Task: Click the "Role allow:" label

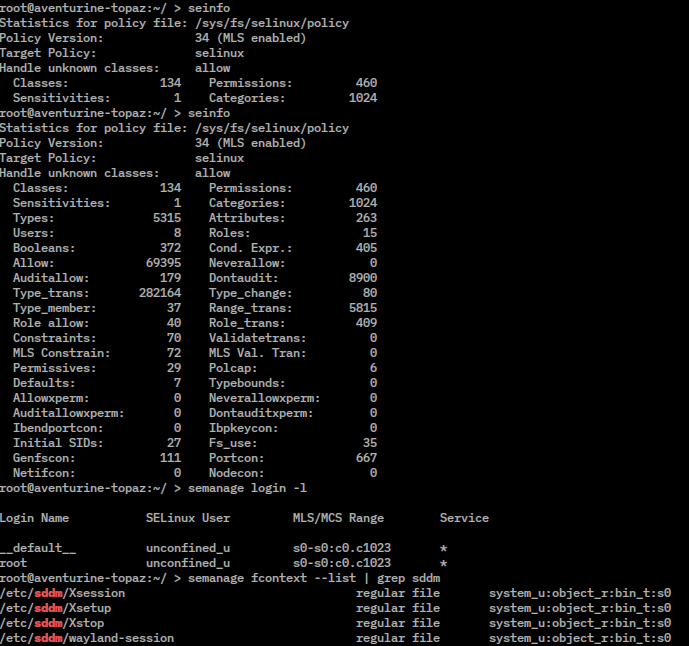Action: [51, 323]
